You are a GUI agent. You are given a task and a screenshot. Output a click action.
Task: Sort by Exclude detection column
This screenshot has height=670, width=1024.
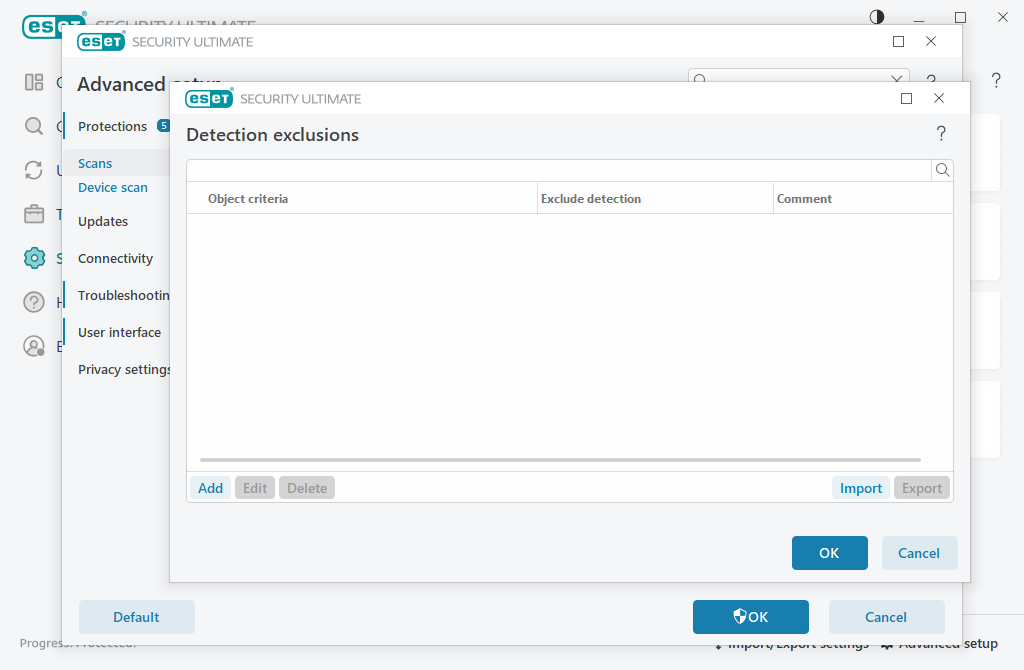coord(590,199)
